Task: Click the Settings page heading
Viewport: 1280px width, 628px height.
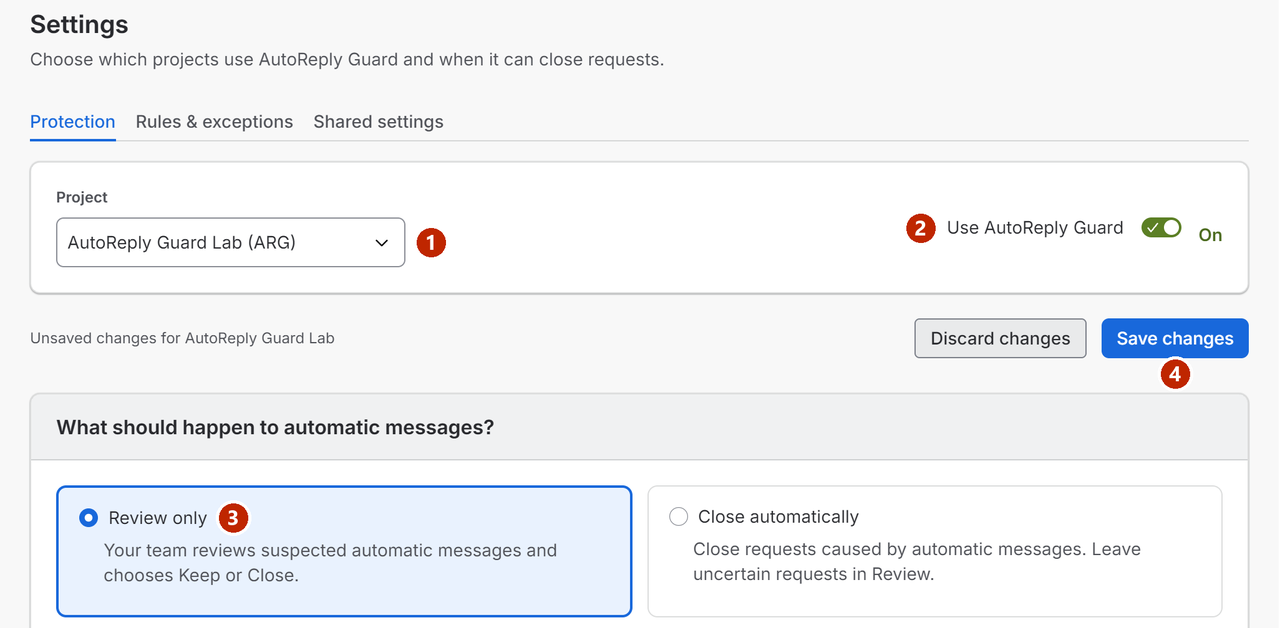Action: click(x=79, y=24)
